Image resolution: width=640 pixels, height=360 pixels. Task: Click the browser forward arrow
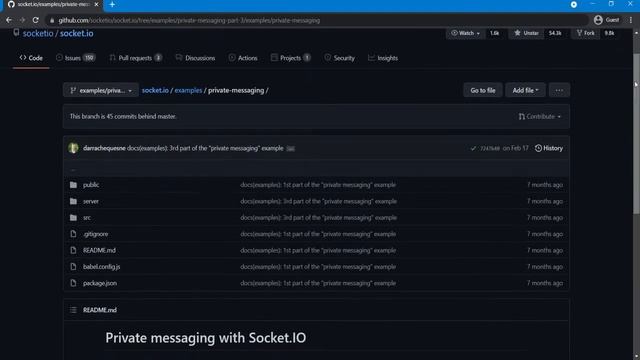click(22, 20)
